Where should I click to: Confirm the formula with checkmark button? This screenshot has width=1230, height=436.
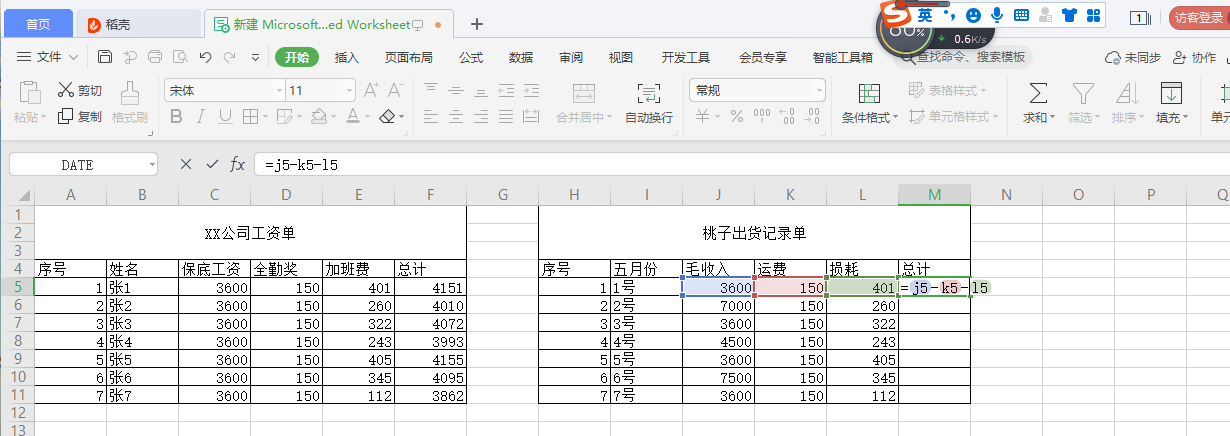pos(212,164)
